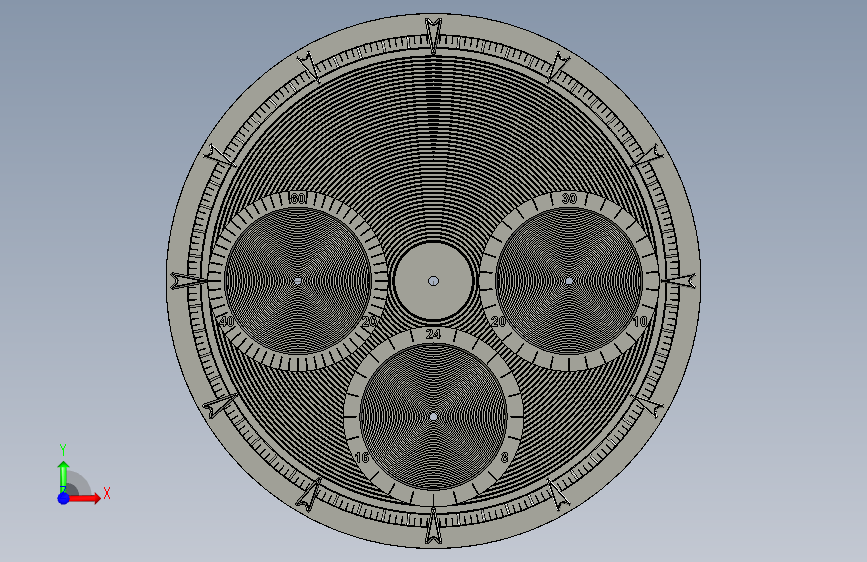Image resolution: width=867 pixels, height=562 pixels.
Task: Select the "20" numeral on the 30 subdial
Action: (498, 321)
